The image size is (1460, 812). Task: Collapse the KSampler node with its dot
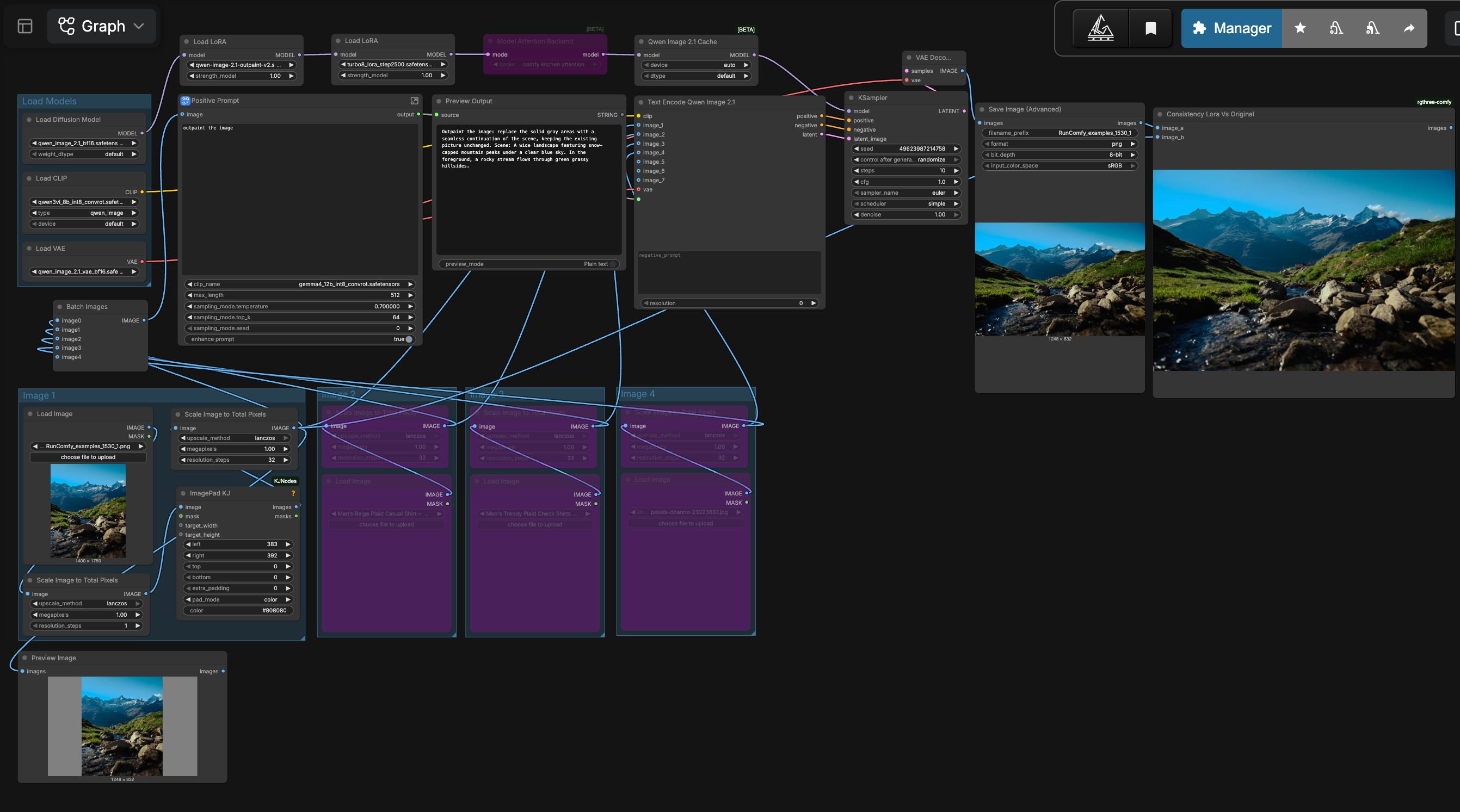(851, 97)
